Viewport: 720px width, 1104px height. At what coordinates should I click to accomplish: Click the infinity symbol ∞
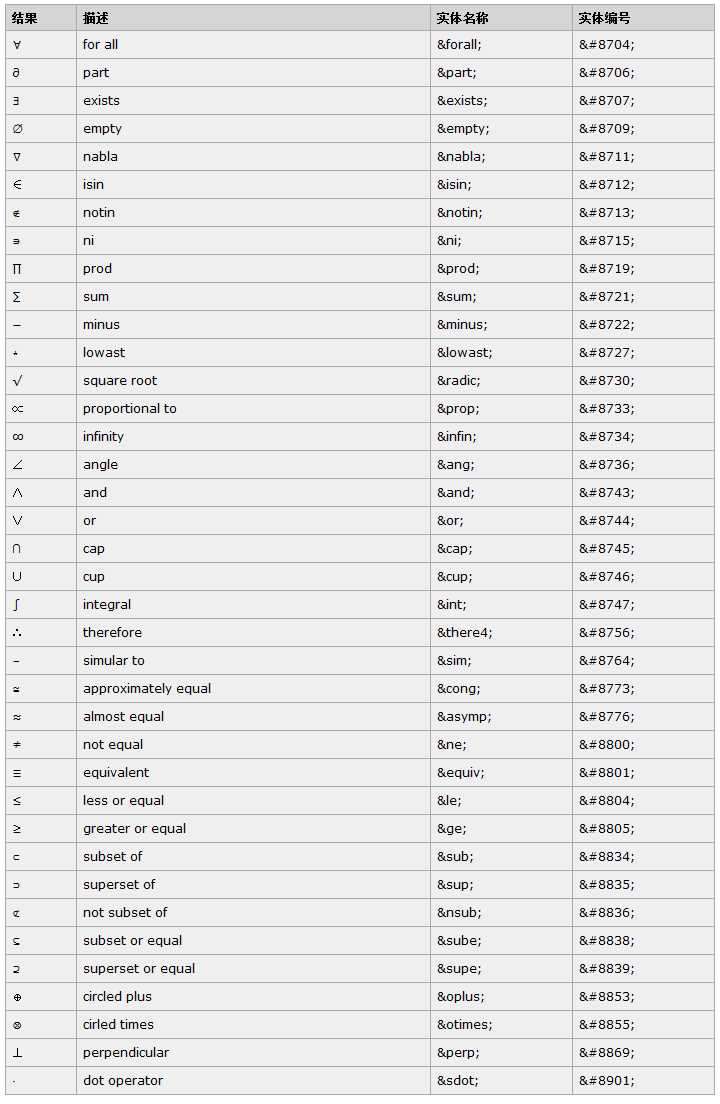18,437
